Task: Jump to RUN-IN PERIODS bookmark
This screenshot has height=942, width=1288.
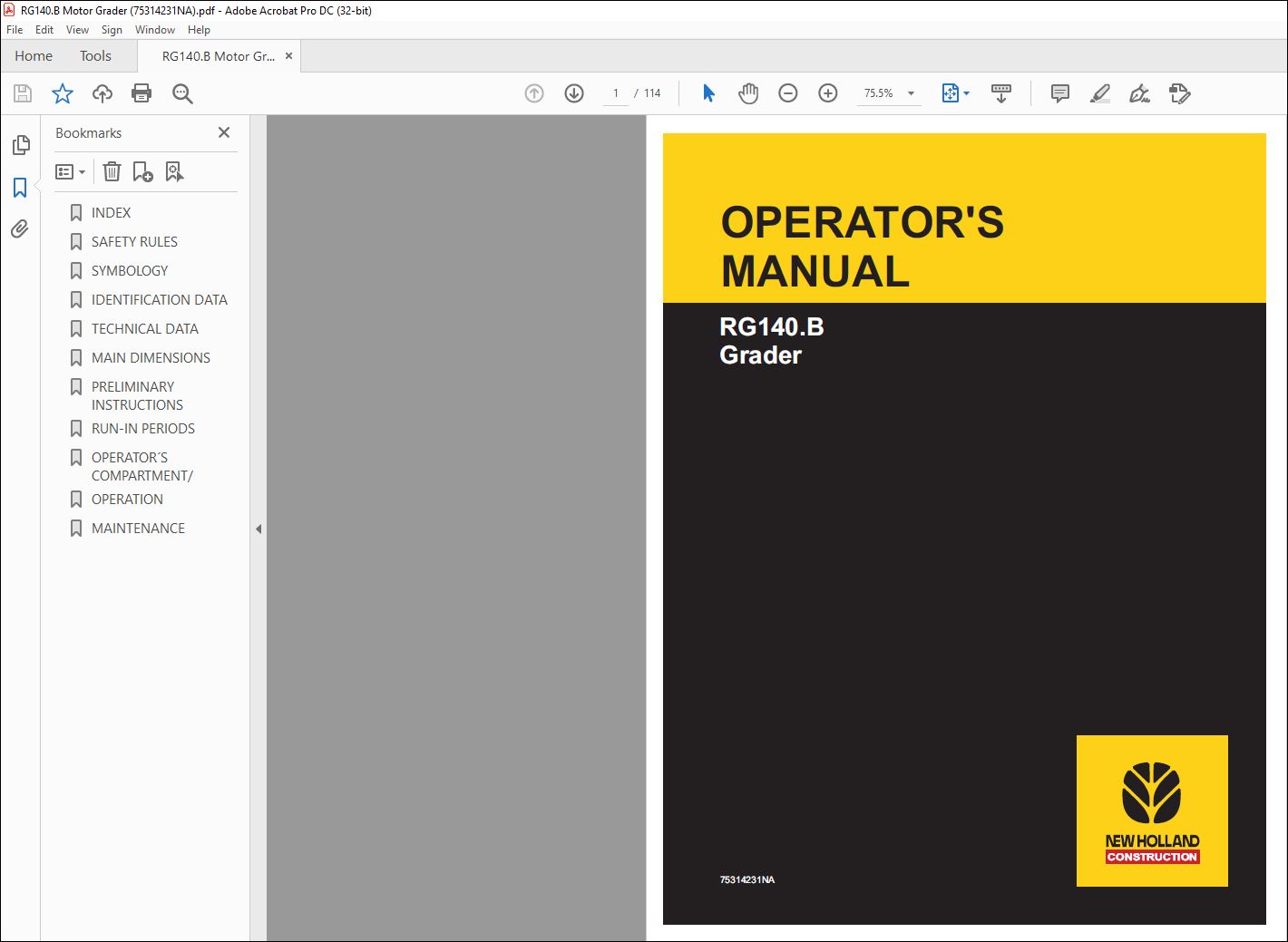Action: pyautogui.click(x=142, y=429)
